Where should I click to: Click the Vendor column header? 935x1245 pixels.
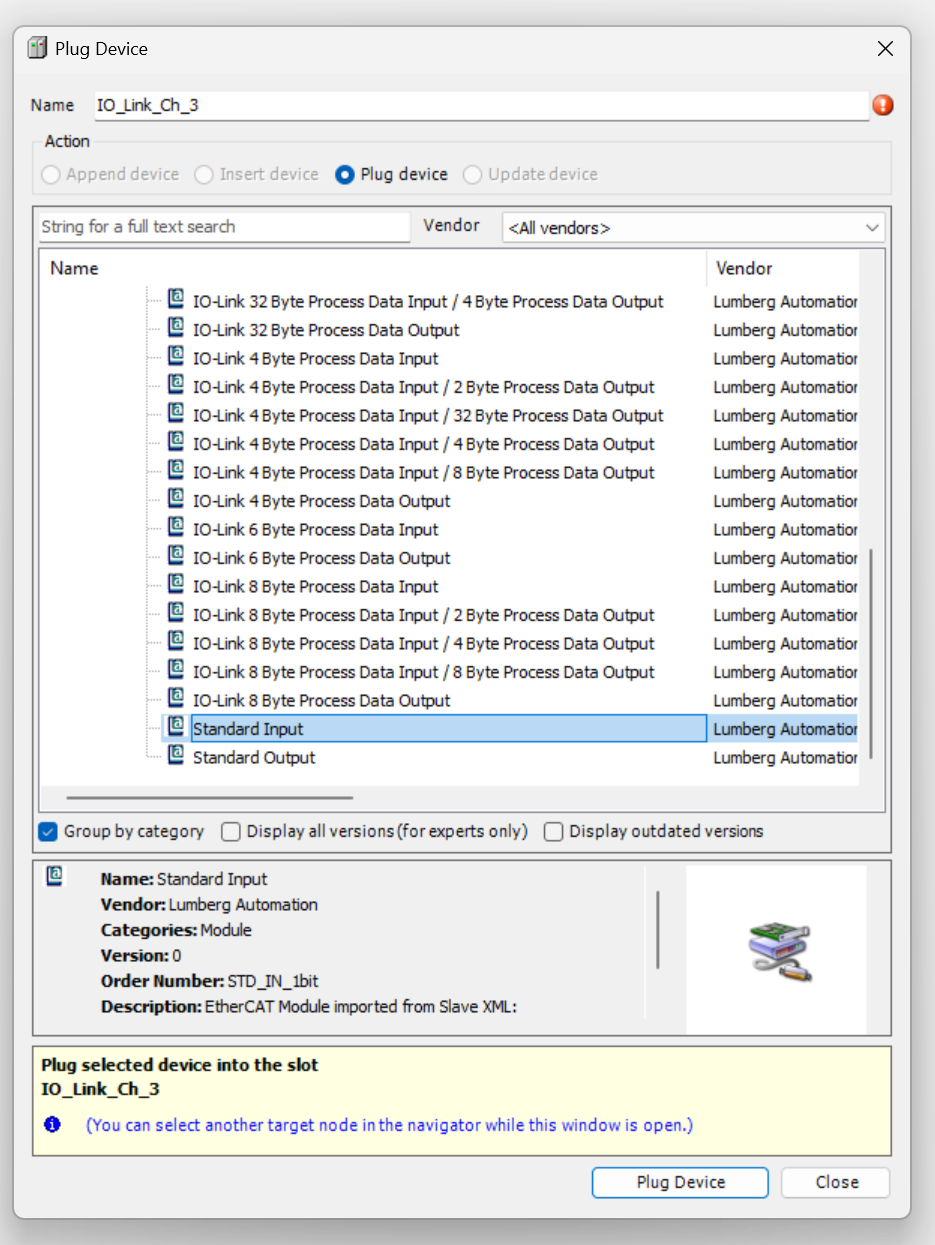[x=783, y=268]
